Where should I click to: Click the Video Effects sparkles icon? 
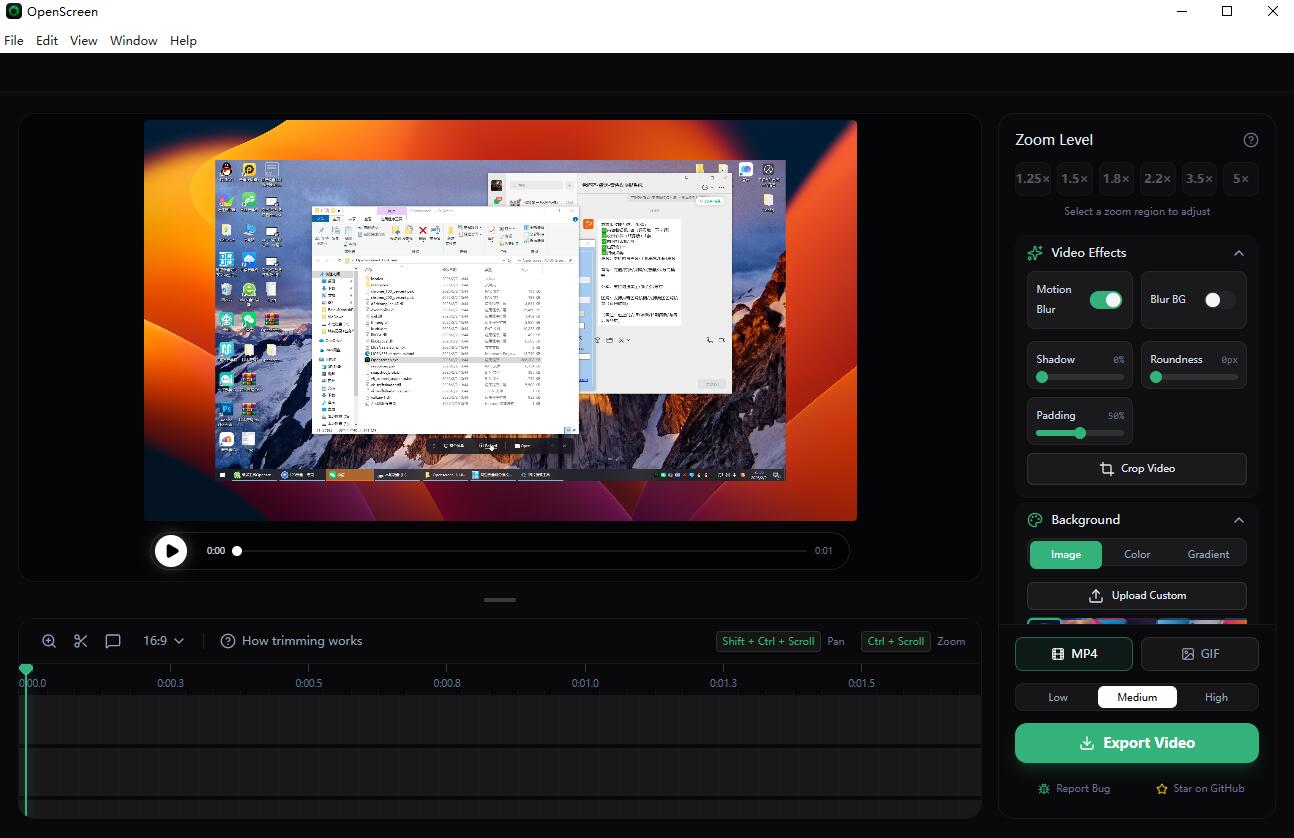tap(1034, 252)
